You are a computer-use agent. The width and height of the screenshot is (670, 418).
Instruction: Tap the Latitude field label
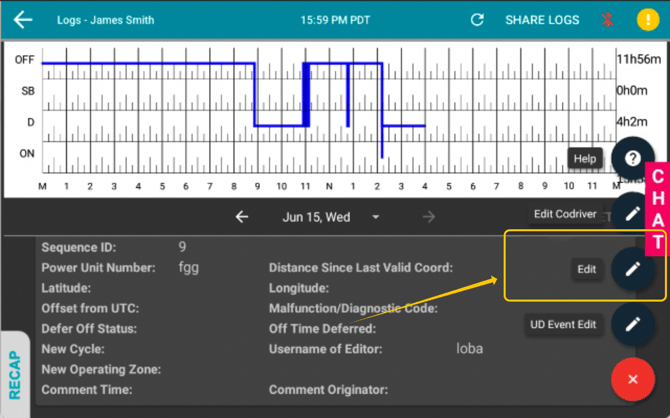click(66, 288)
